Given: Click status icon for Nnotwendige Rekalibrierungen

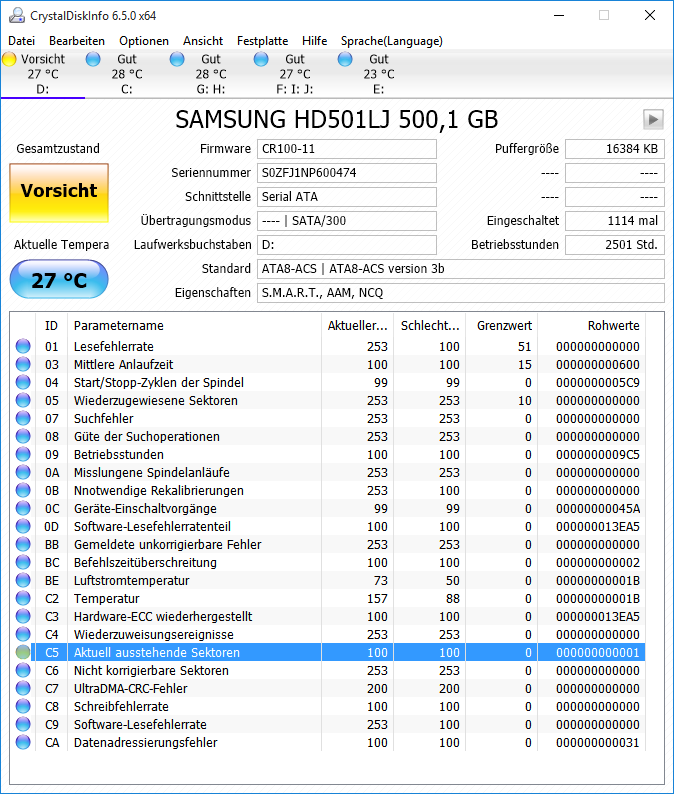Looking at the screenshot, I should (23, 490).
